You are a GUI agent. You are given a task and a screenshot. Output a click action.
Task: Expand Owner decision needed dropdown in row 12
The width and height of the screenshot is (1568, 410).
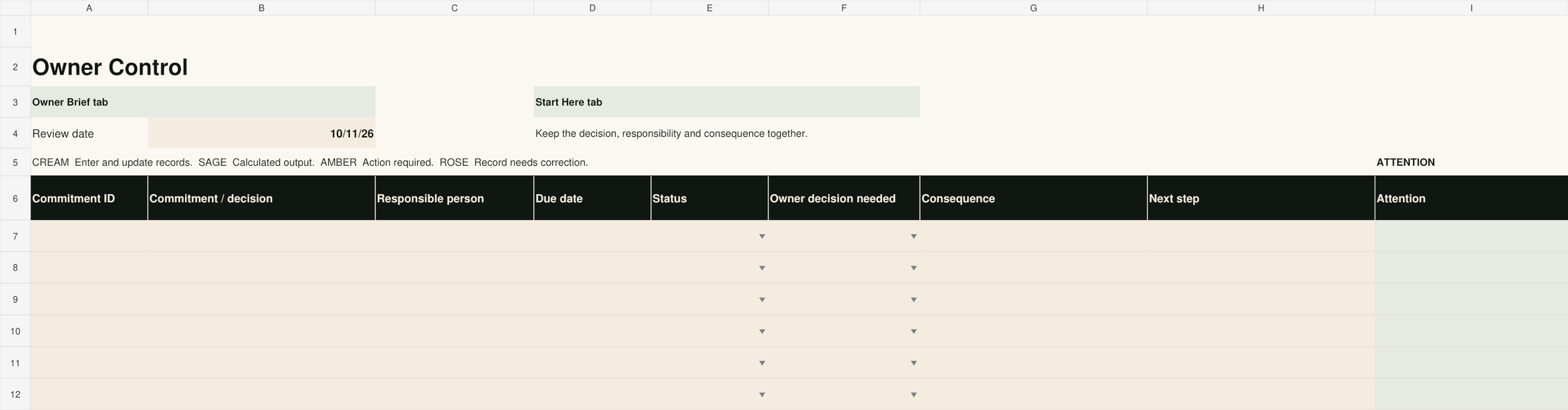coord(913,395)
